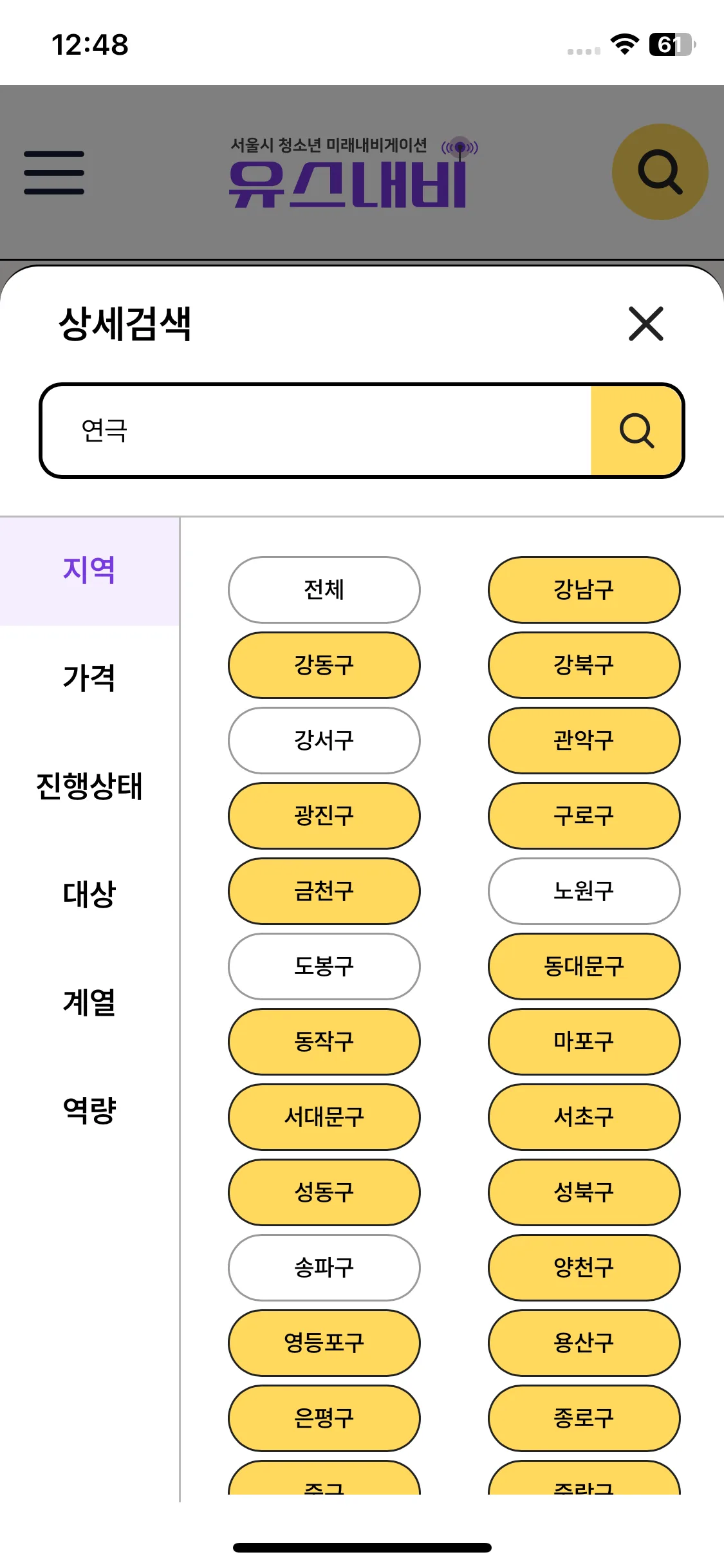Open the hamburger menu icon
Image resolution: width=724 pixels, height=1568 pixels.
pyautogui.click(x=54, y=173)
